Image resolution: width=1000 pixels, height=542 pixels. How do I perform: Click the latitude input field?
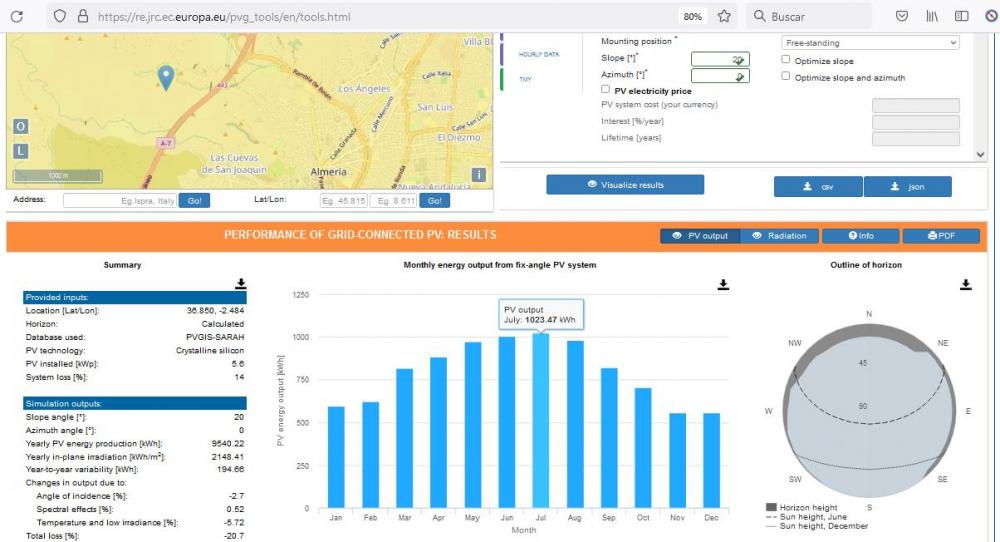pyautogui.click(x=344, y=201)
